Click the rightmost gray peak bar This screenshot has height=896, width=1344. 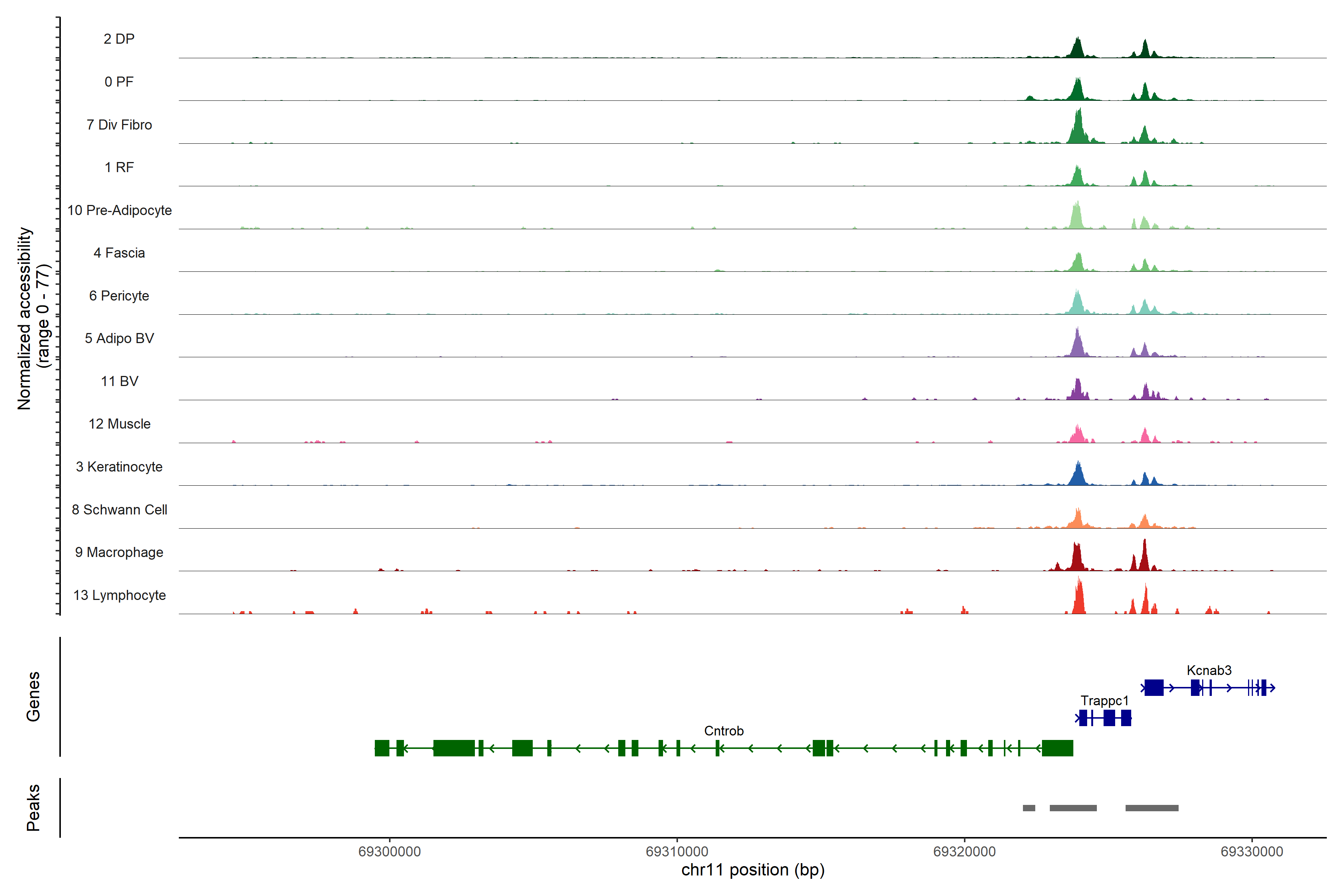point(1151,808)
